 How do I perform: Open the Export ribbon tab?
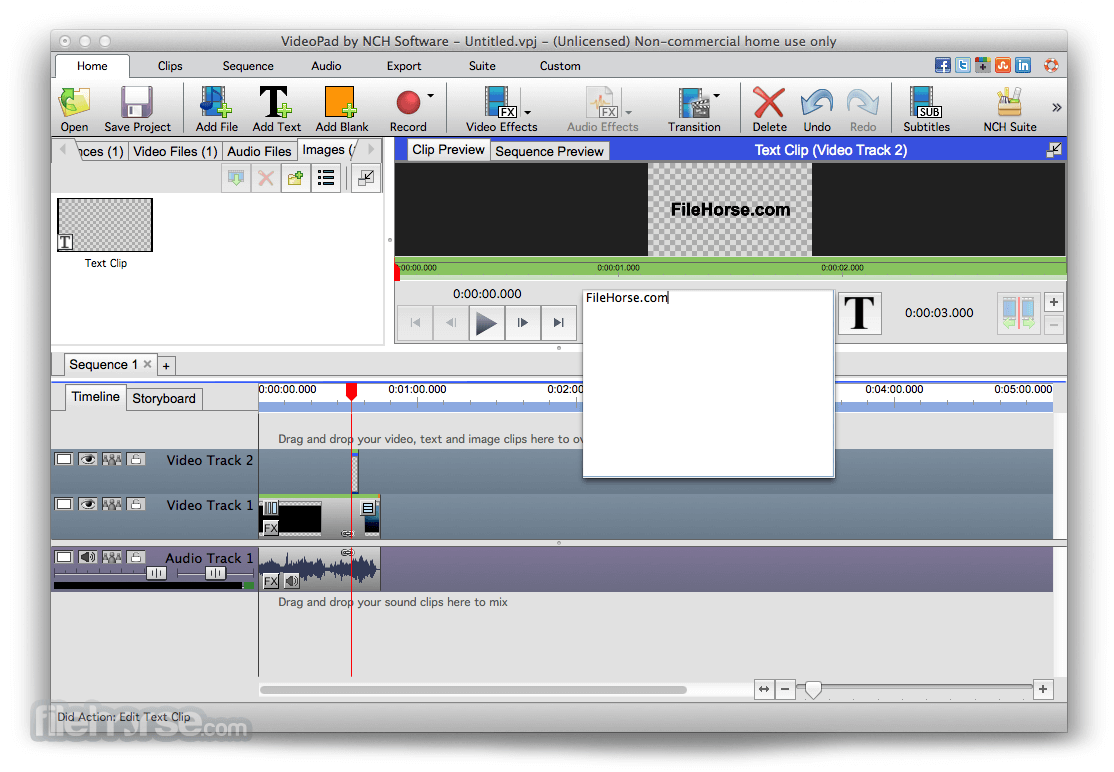click(x=404, y=66)
